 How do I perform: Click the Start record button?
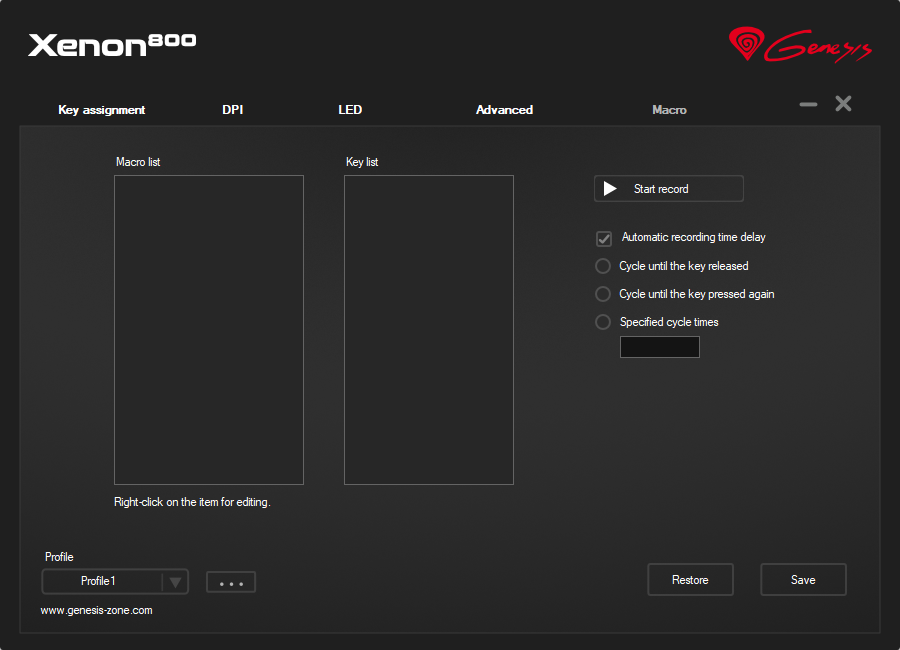669,189
